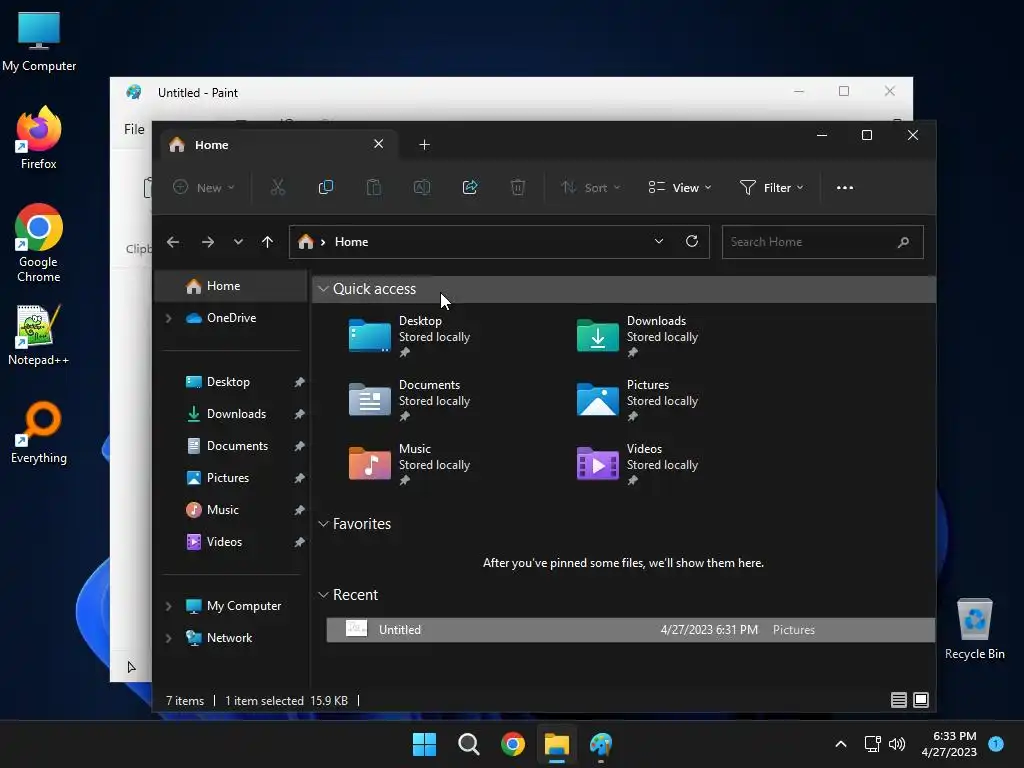Open the File menu in Paint
This screenshot has height=768, width=1024.
click(134, 129)
